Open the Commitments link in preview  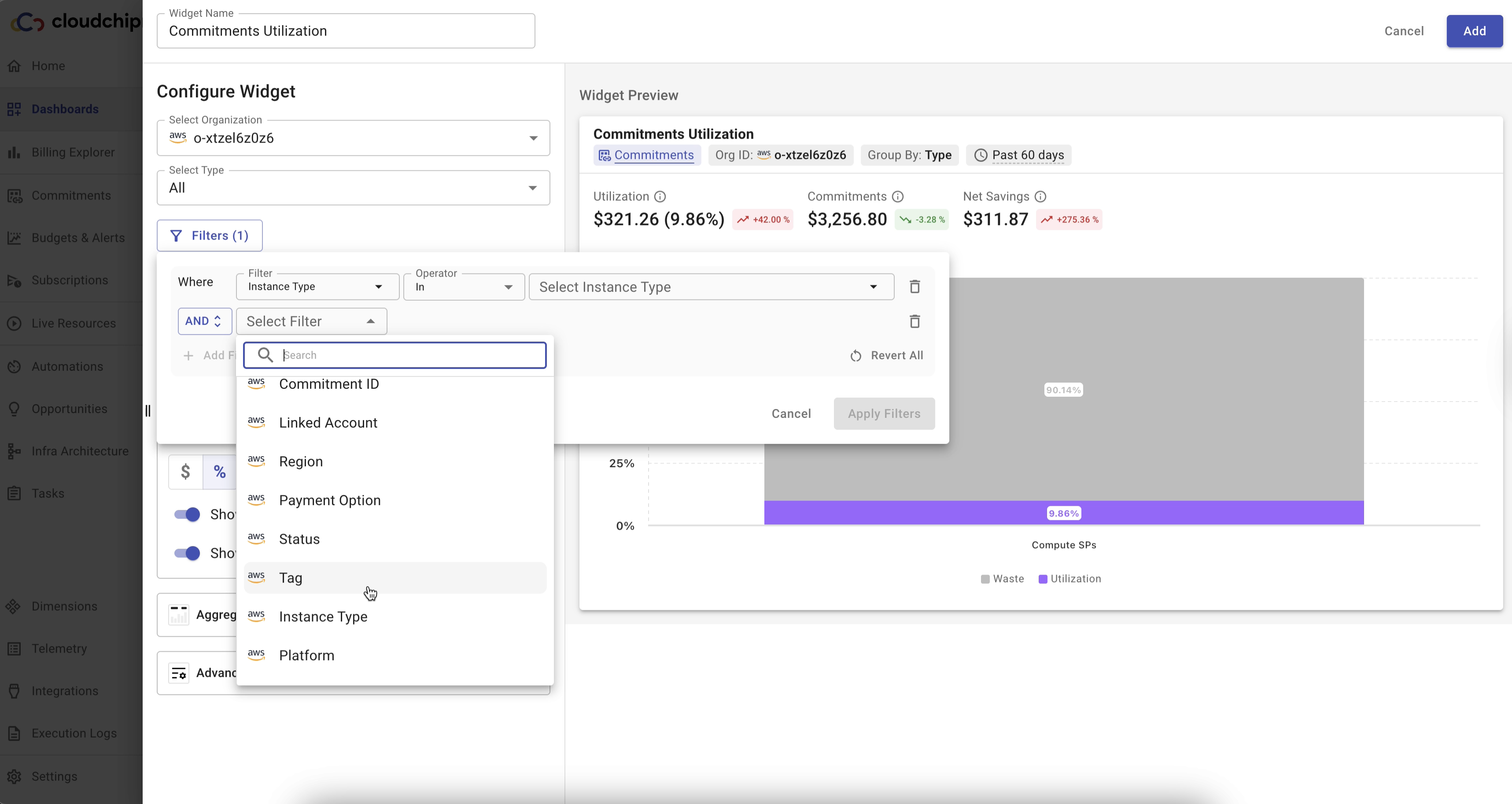pyautogui.click(x=653, y=155)
